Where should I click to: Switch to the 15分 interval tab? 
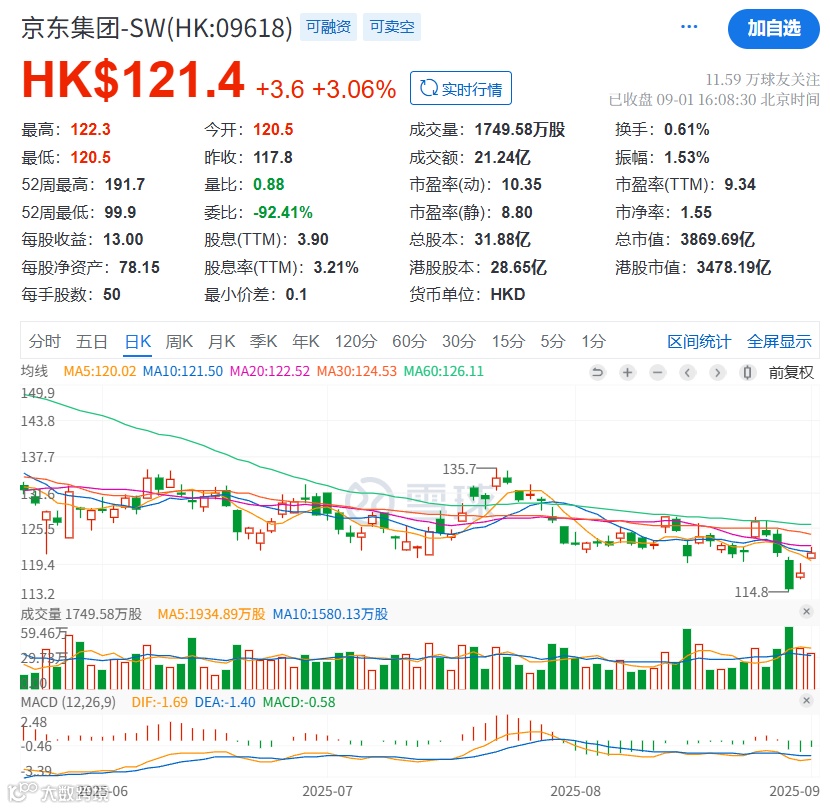pos(508,341)
